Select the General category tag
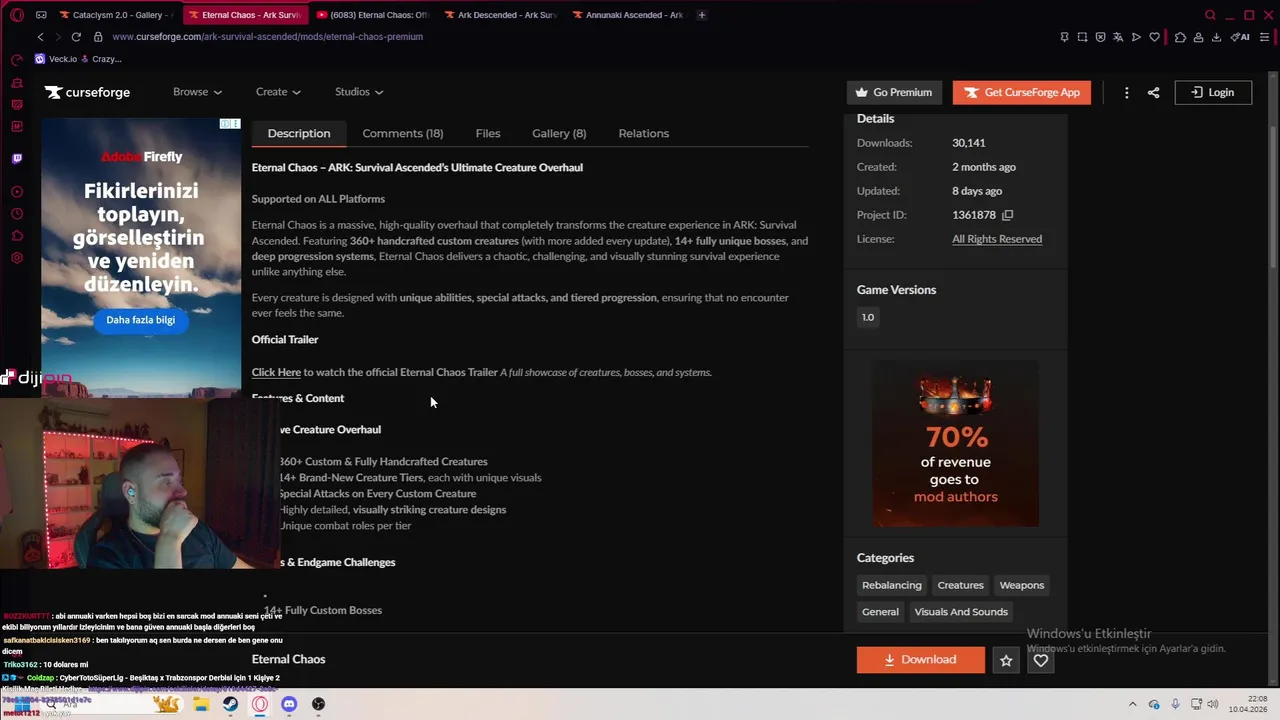This screenshot has height=720, width=1280. point(880,612)
